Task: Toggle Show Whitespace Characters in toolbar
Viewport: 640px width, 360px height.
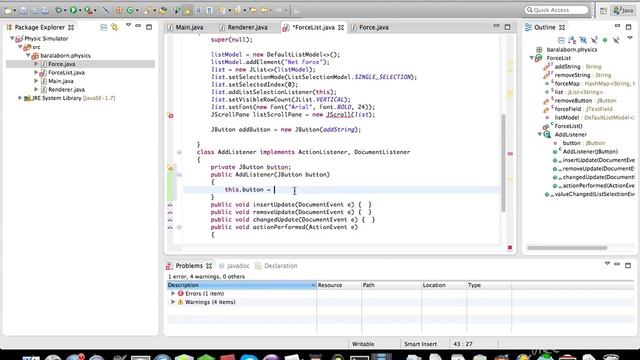Action: (x=209, y=10)
